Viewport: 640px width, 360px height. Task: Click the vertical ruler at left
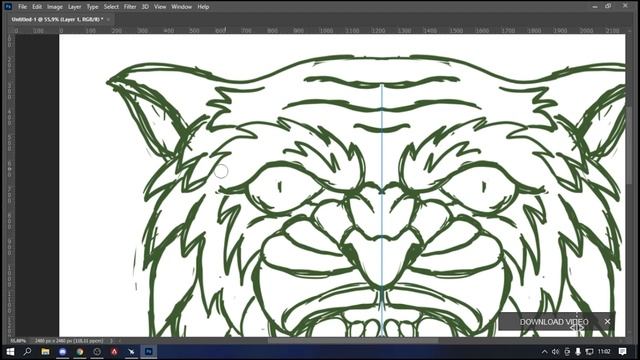10,186
